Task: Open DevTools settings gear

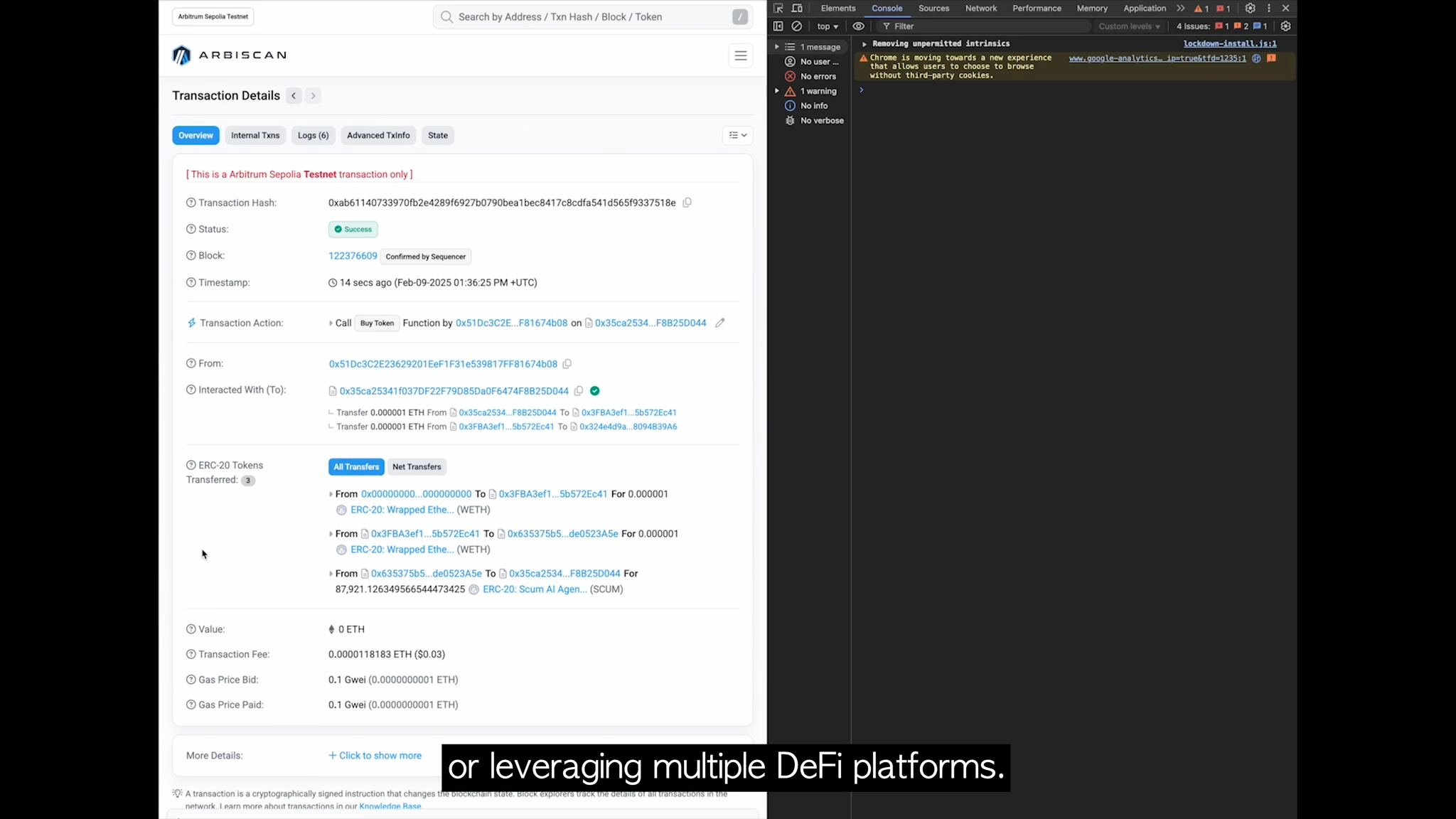Action: (x=1250, y=9)
